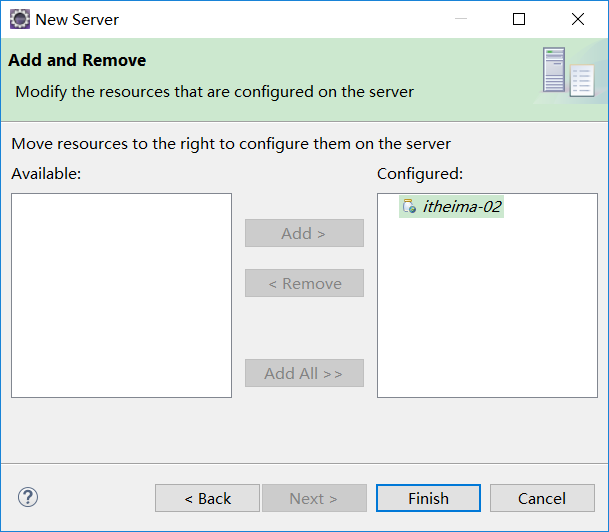Image resolution: width=609 pixels, height=532 pixels.
Task: Click the Available: label
Action: [46, 173]
